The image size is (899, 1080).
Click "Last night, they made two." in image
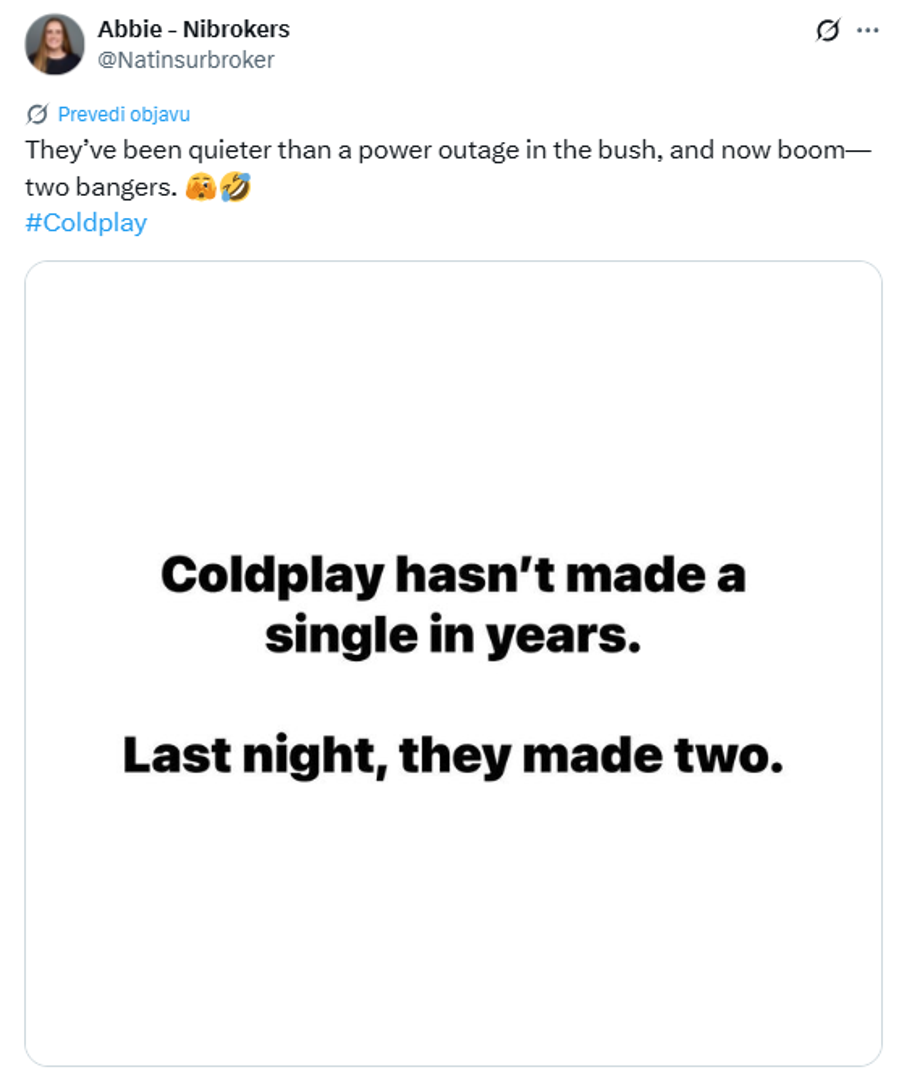click(452, 757)
